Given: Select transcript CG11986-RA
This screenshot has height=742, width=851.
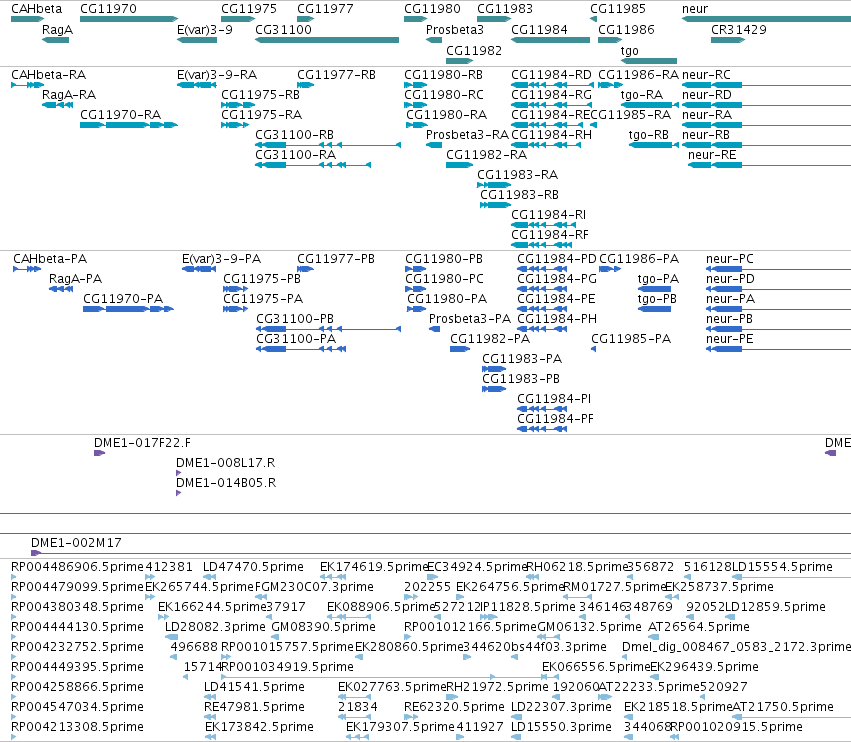Looking at the screenshot, I should [638, 75].
